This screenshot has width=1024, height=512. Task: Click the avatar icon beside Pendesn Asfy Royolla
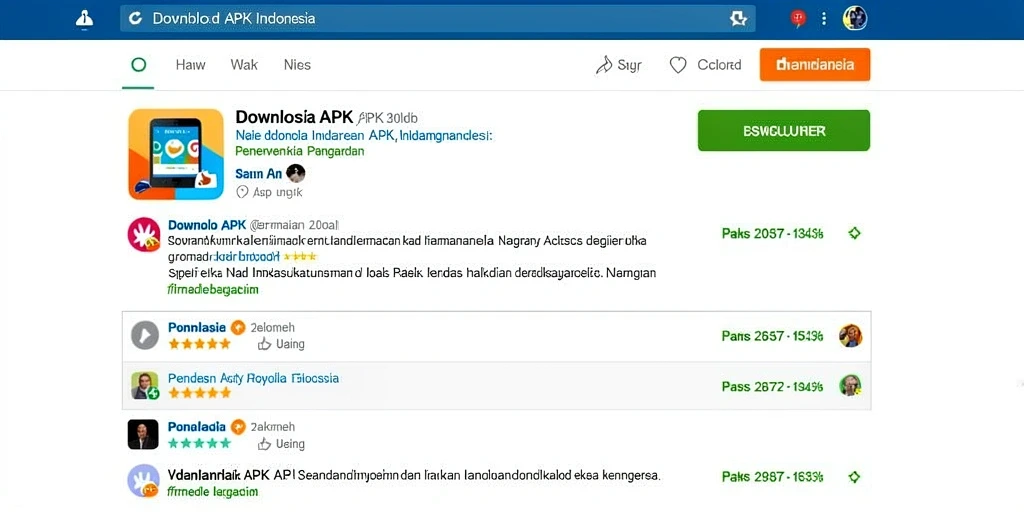point(144,385)
